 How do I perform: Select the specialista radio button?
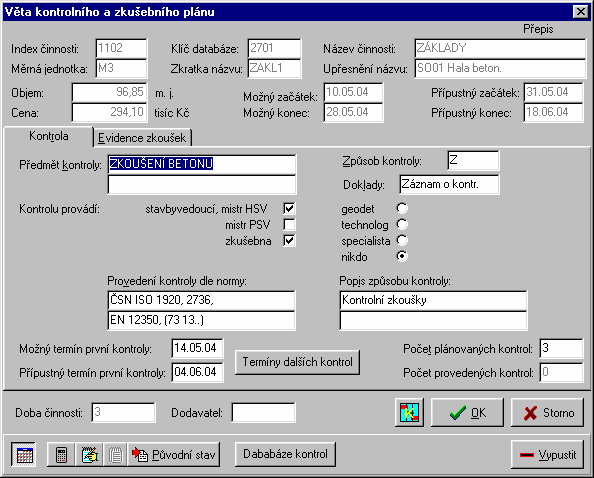click(x=402, y=240)
